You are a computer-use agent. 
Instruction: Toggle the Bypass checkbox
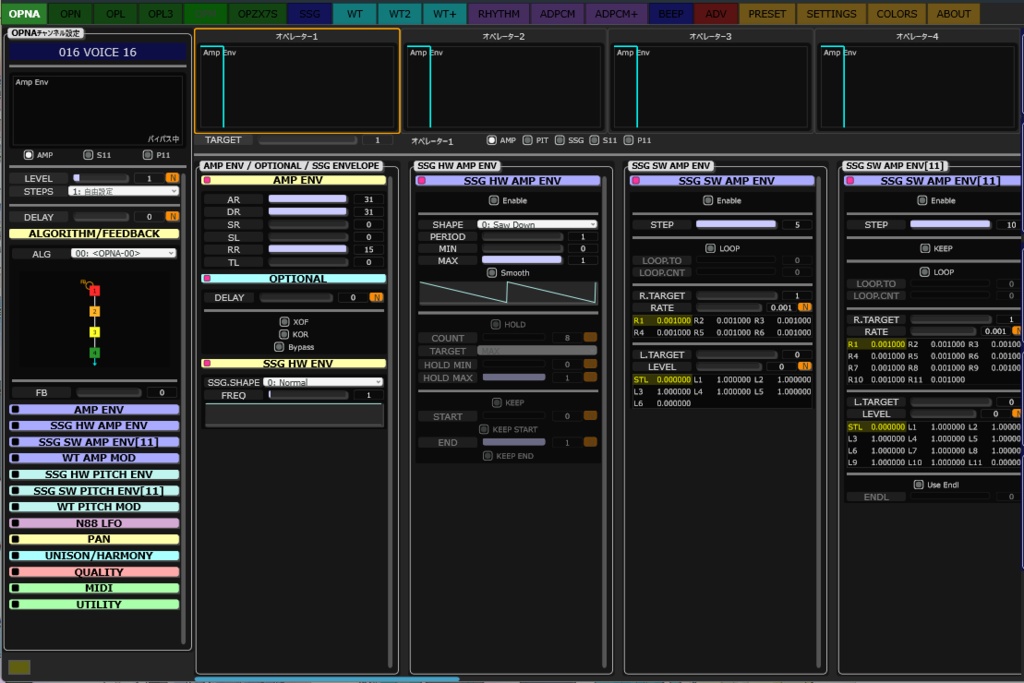280,347
